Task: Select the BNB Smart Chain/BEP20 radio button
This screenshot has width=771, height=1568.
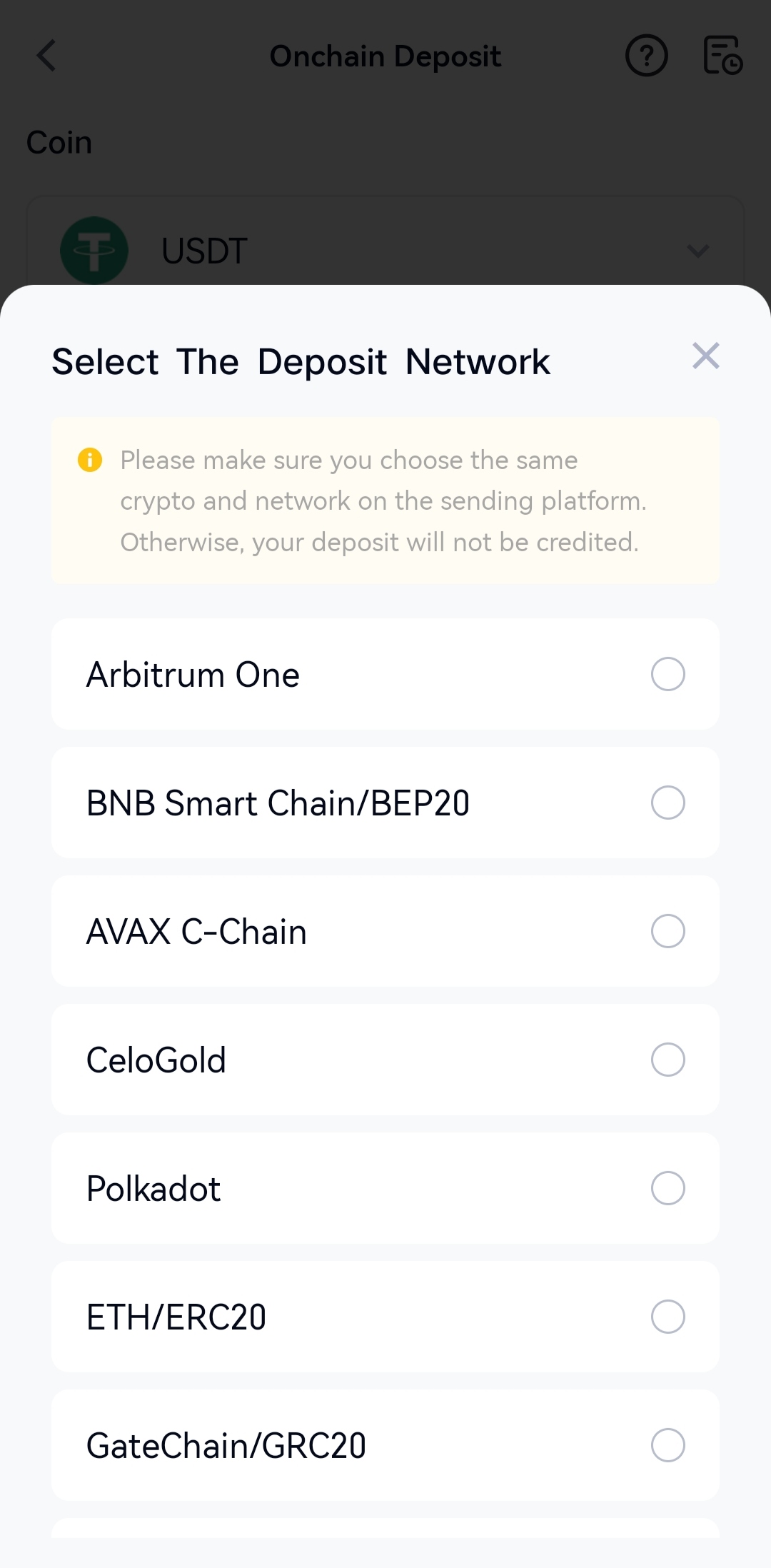Action: pos(667,803)
